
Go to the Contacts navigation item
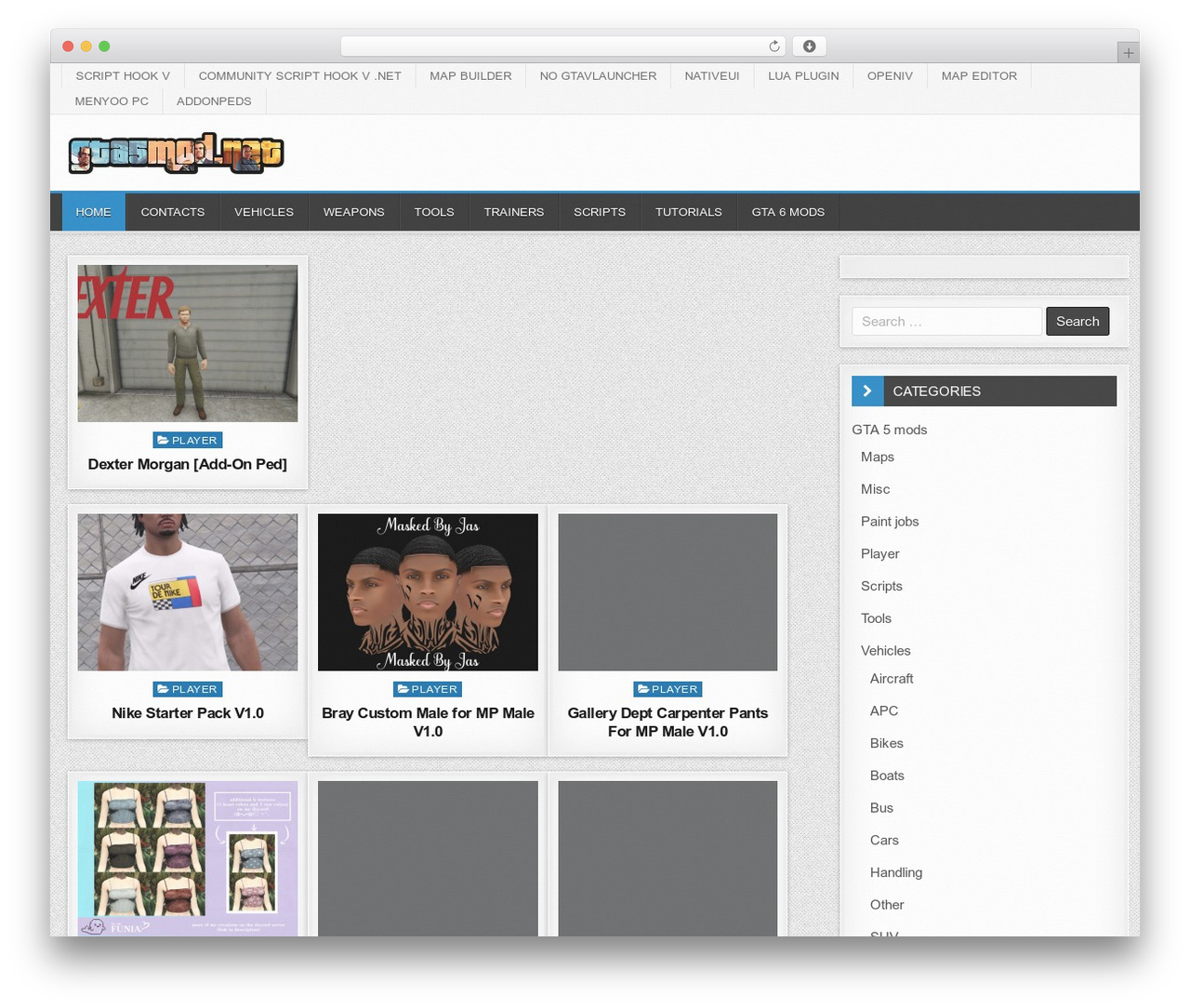point(173,212)
